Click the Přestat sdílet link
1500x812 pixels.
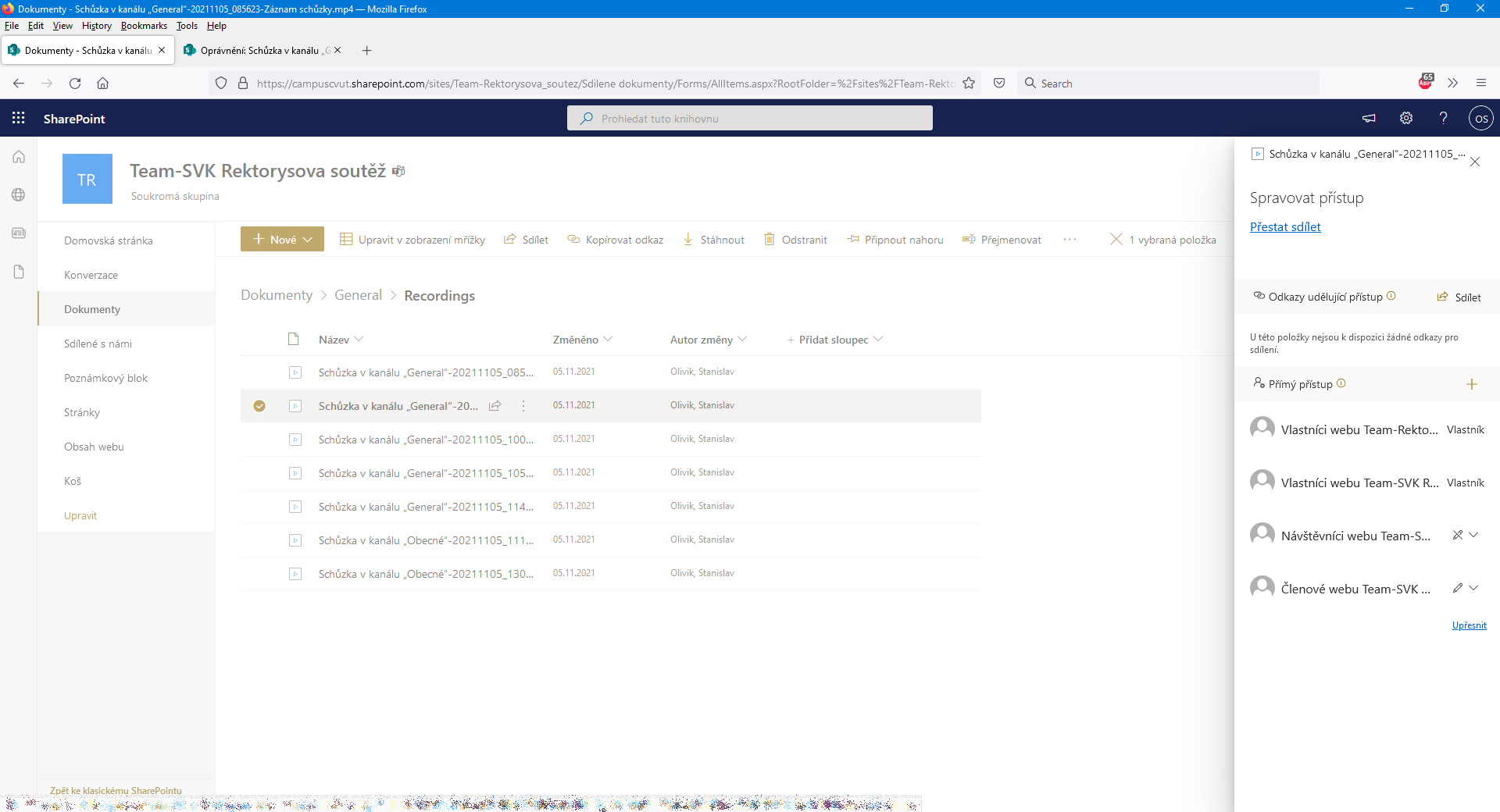tap(1285, 227)
